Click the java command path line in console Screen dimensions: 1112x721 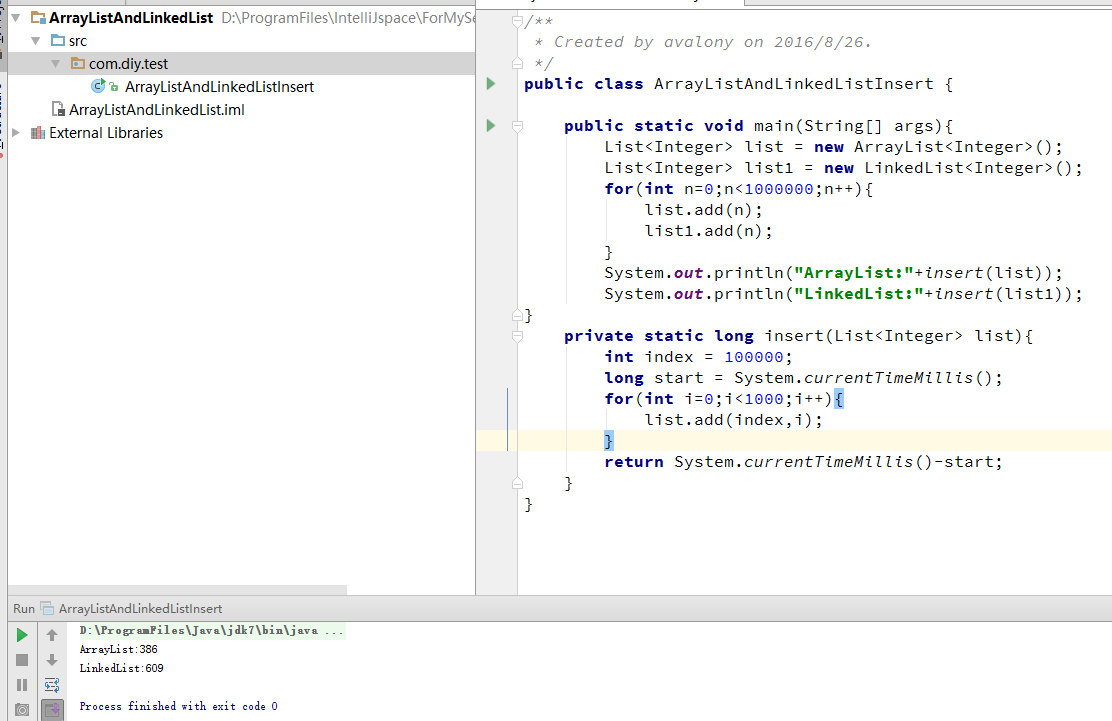click(211, 631)
